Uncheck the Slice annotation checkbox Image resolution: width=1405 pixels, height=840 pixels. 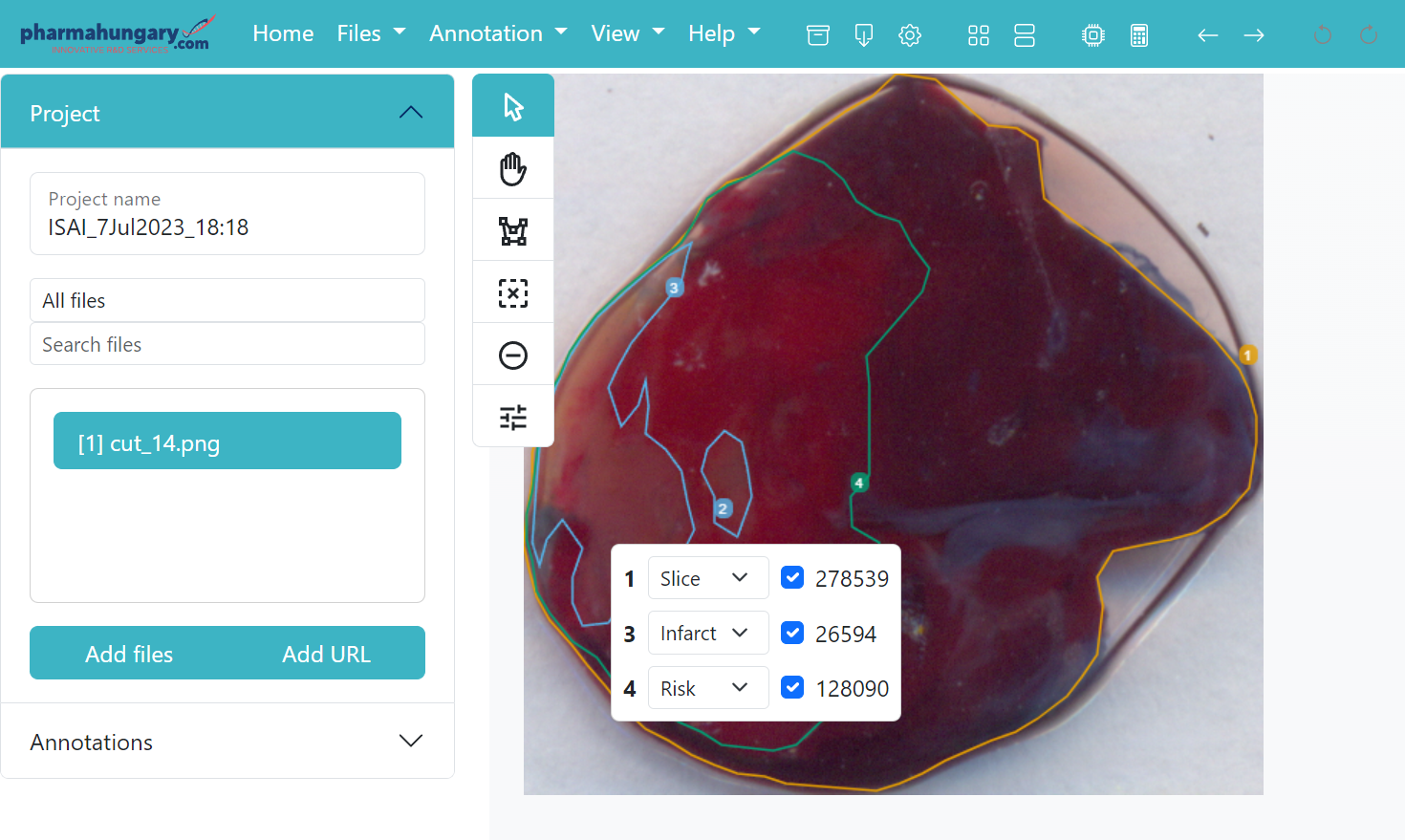tap(792, 577)
